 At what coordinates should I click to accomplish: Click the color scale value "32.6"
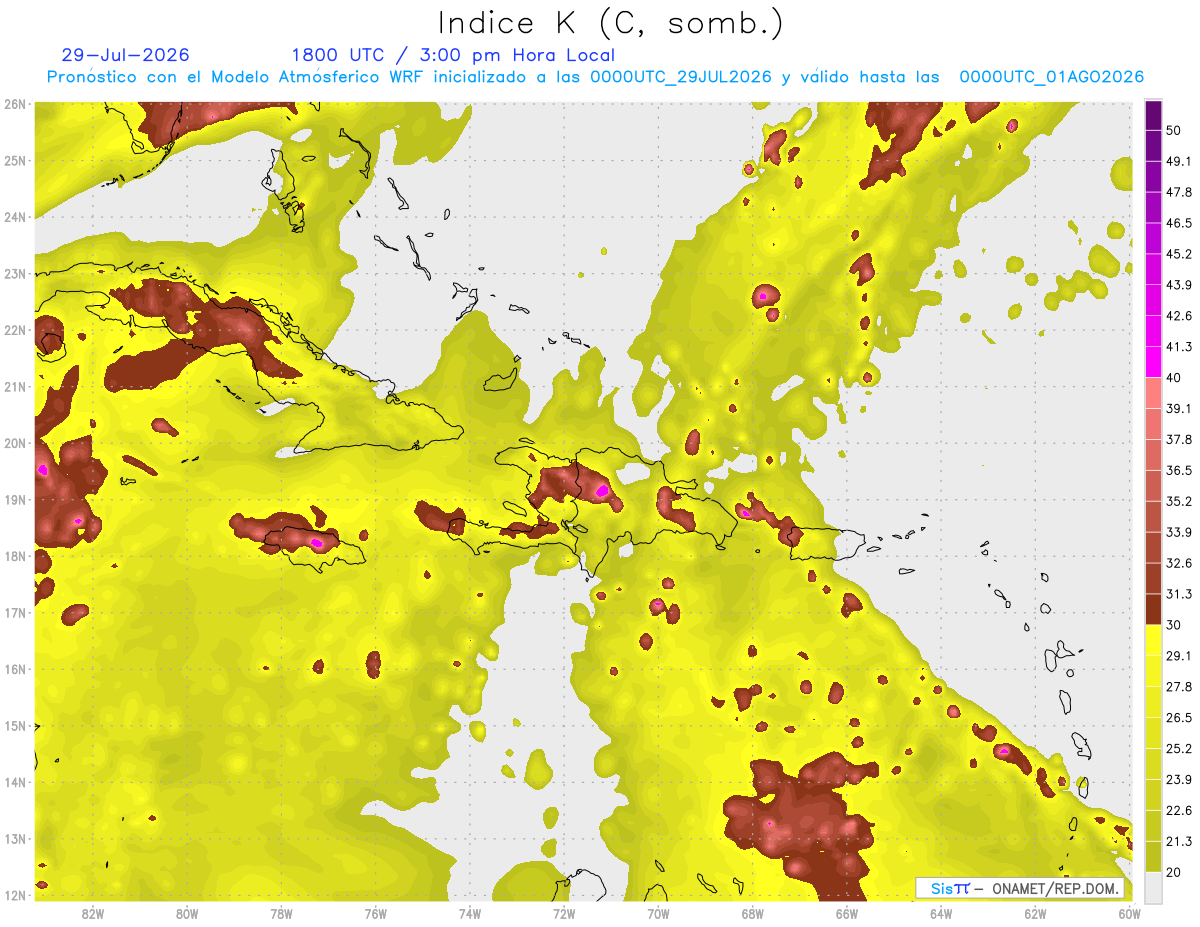(1179, 563)
